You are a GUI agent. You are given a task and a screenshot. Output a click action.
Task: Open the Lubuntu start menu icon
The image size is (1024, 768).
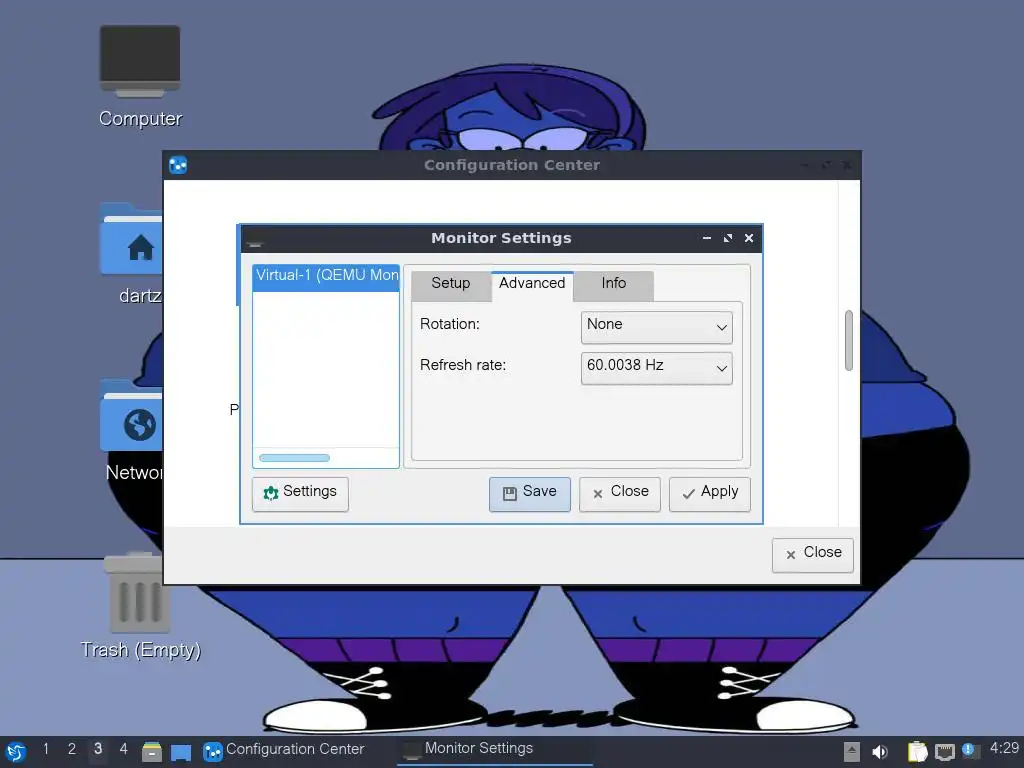coord(16,752)
